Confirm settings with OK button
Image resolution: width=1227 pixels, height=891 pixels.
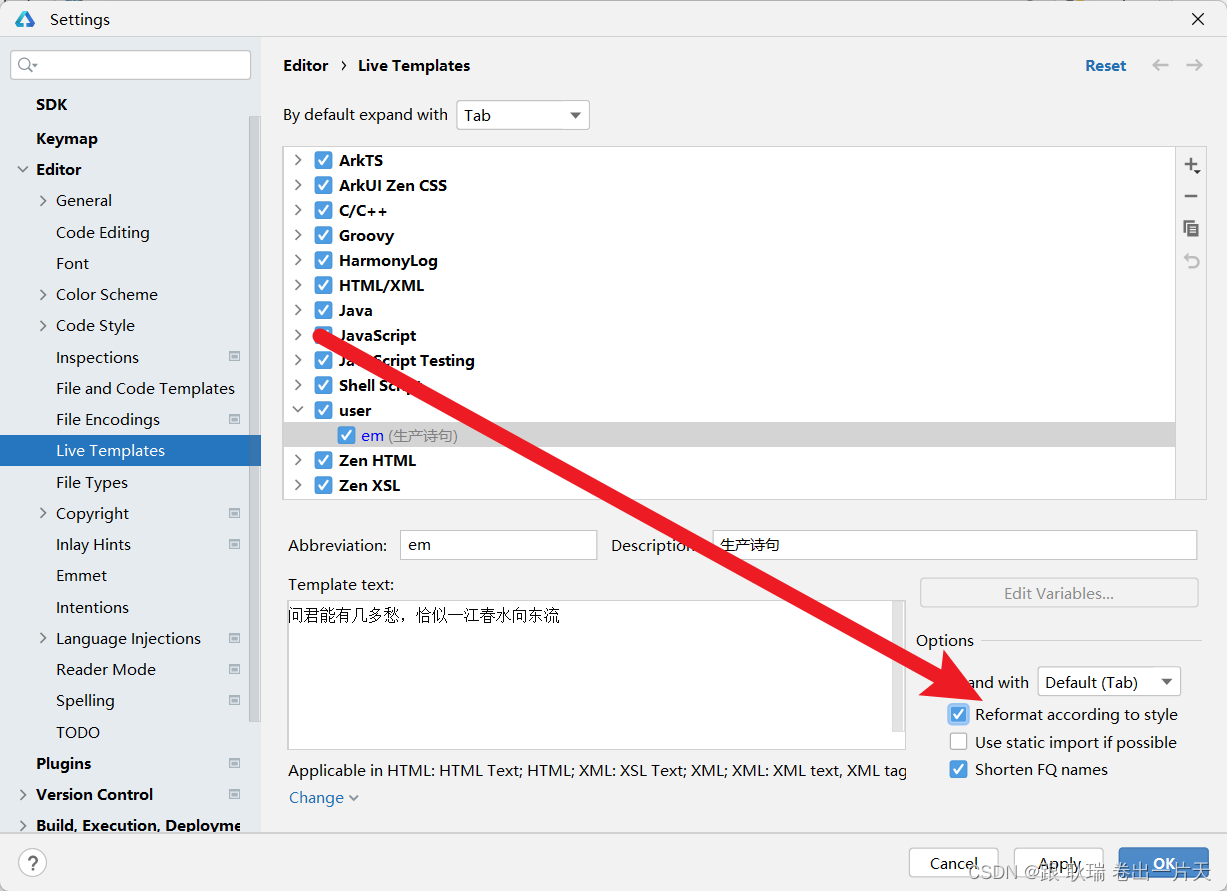(x=1164, y=863)
